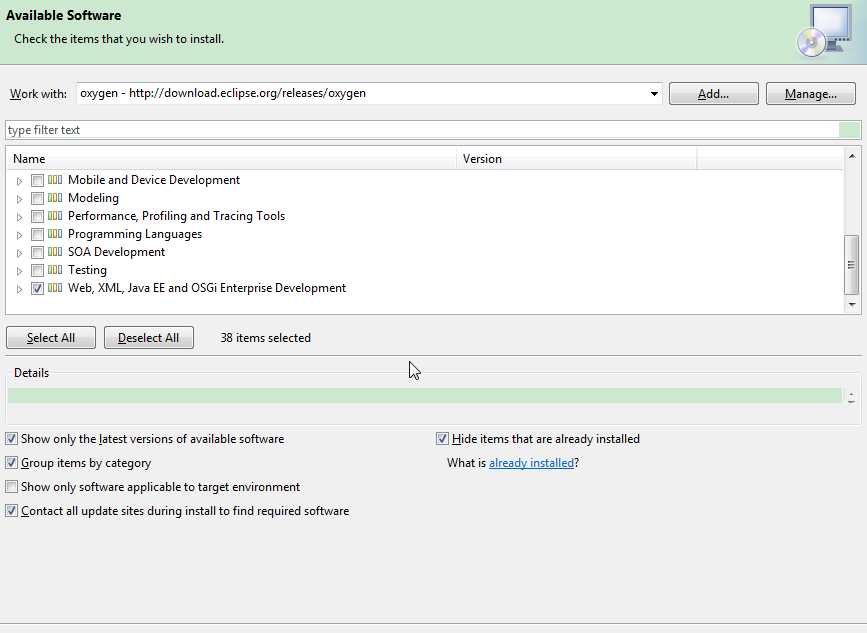
Task: Click the oxygen update site URL text
Action: 223,93
